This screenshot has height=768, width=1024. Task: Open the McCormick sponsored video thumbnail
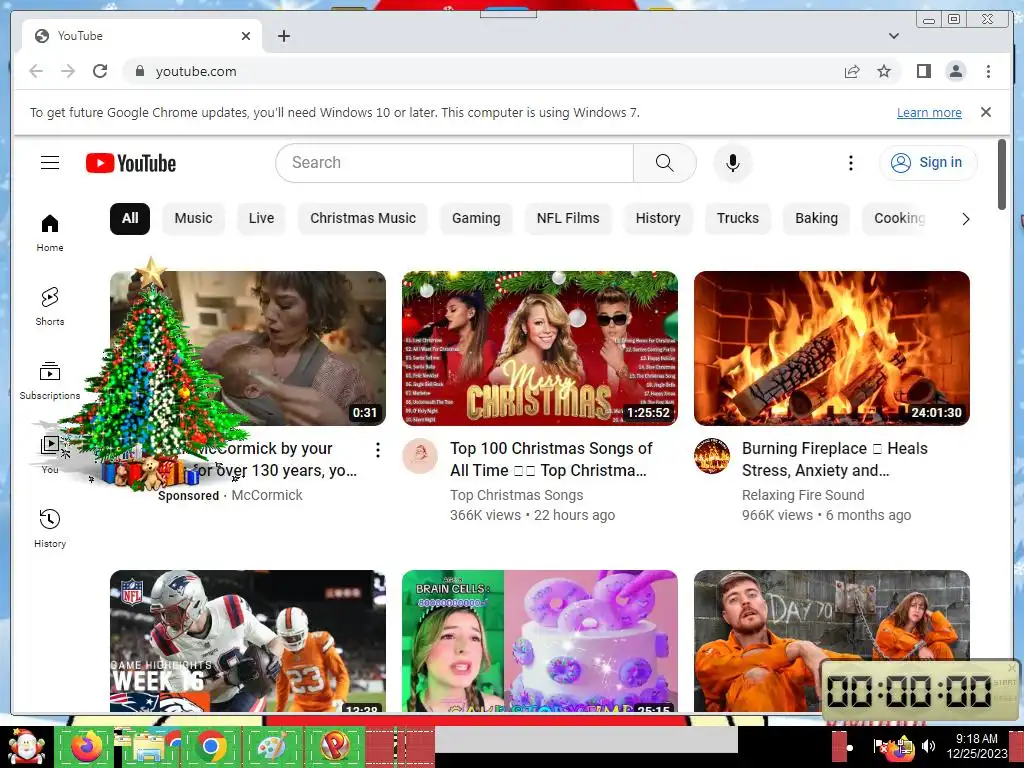pyautogui.click(x=248, y=348)
